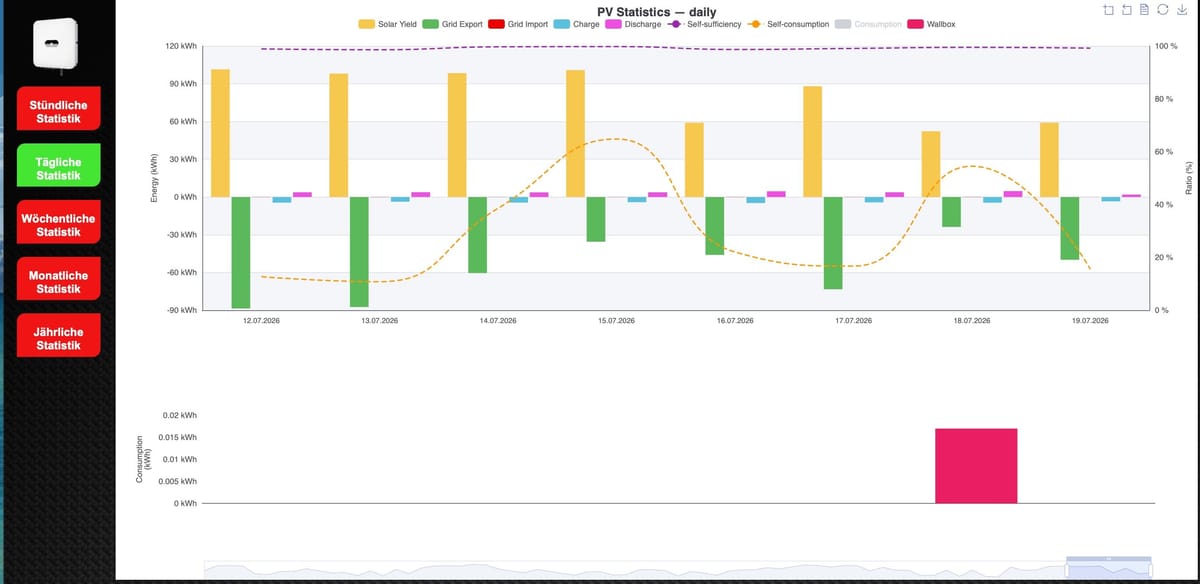
Task: Click the zoom reset icon
Action: [x=1127, y=10]
